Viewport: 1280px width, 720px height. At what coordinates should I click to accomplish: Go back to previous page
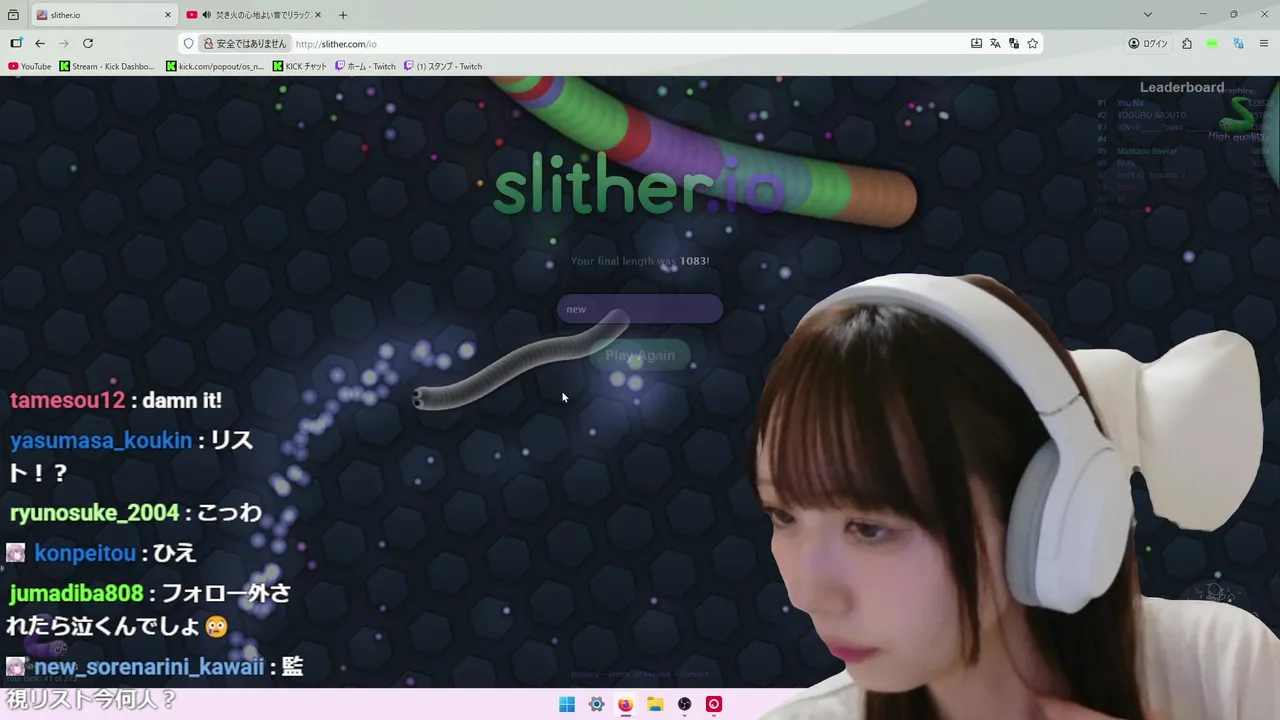pos(40,43)
